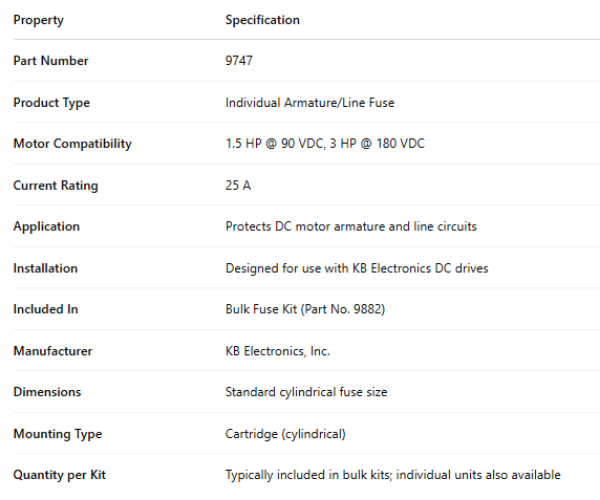The image size is (600, 500).
Task: Click Standard cylindrical fuse size text
Action: coord(306,392)
